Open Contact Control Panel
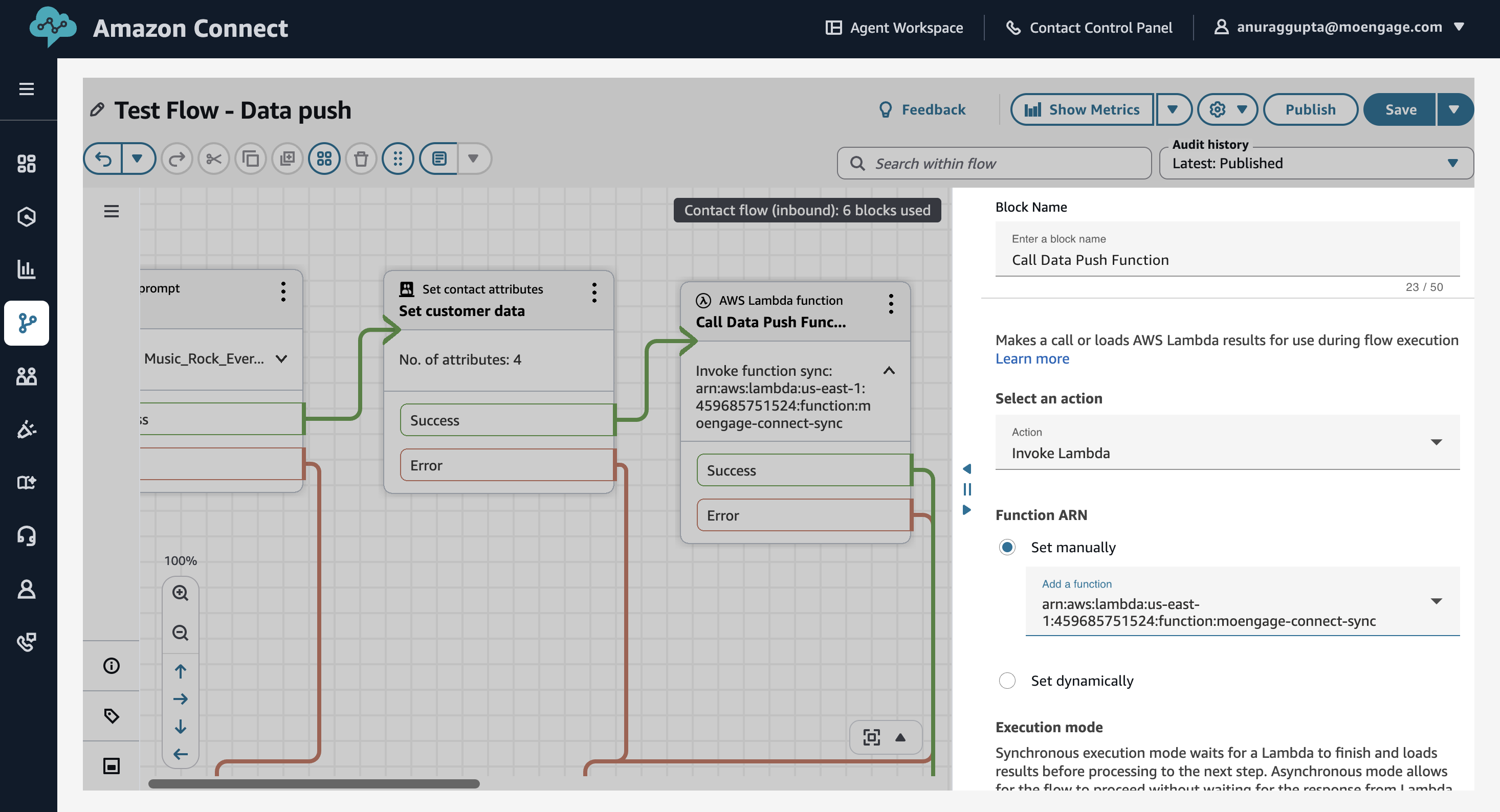The width and height of the screenshot is (1500, 812). (1089, 28)
